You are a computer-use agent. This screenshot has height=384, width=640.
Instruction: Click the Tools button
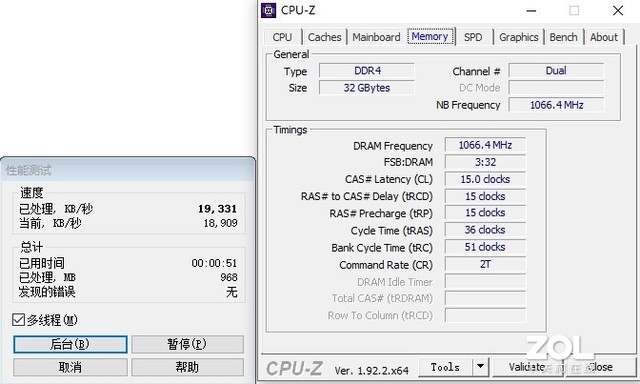click(x=445, y=367)
